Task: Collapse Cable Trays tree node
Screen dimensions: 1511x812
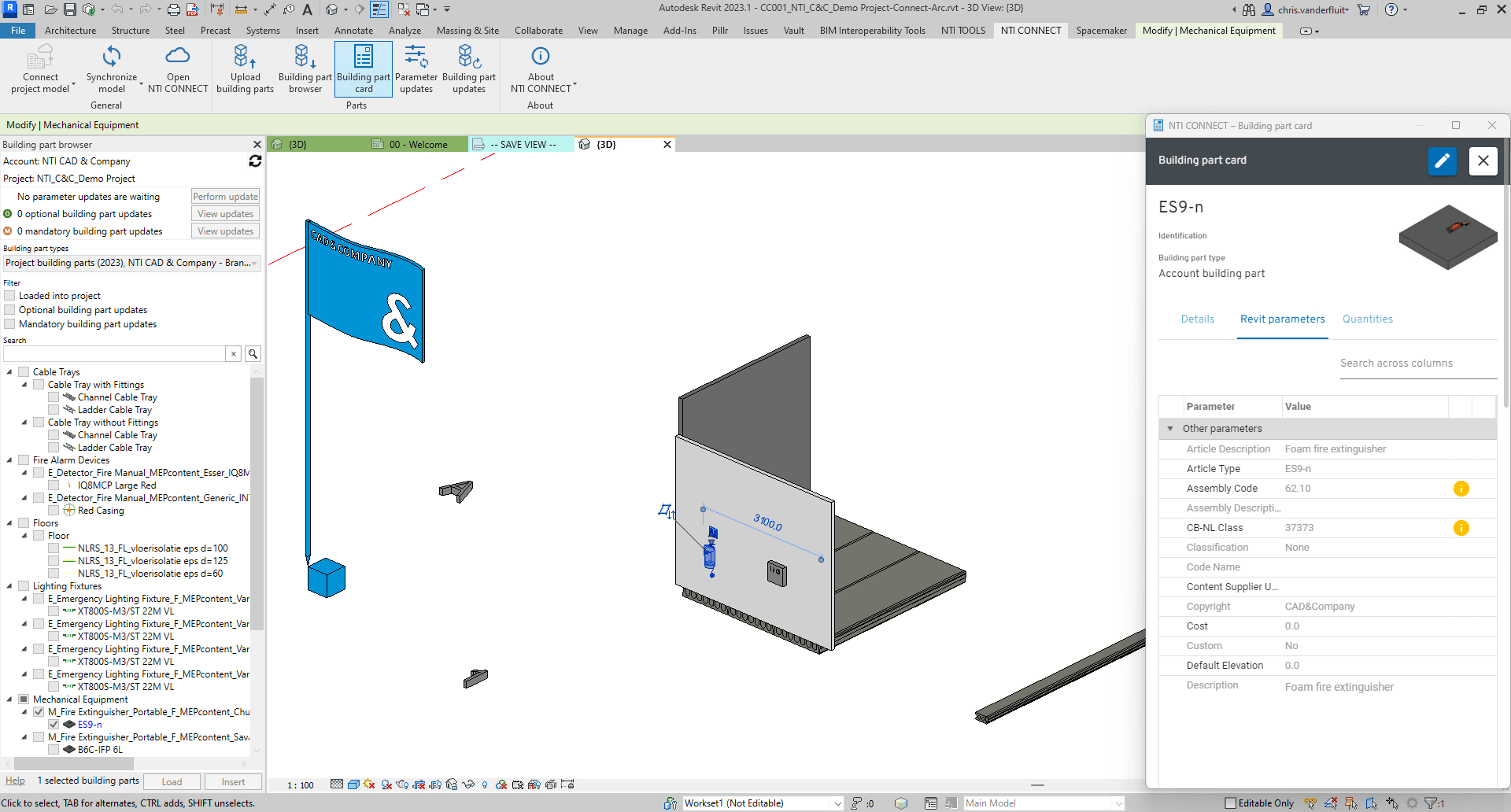Action: (9, 372)
